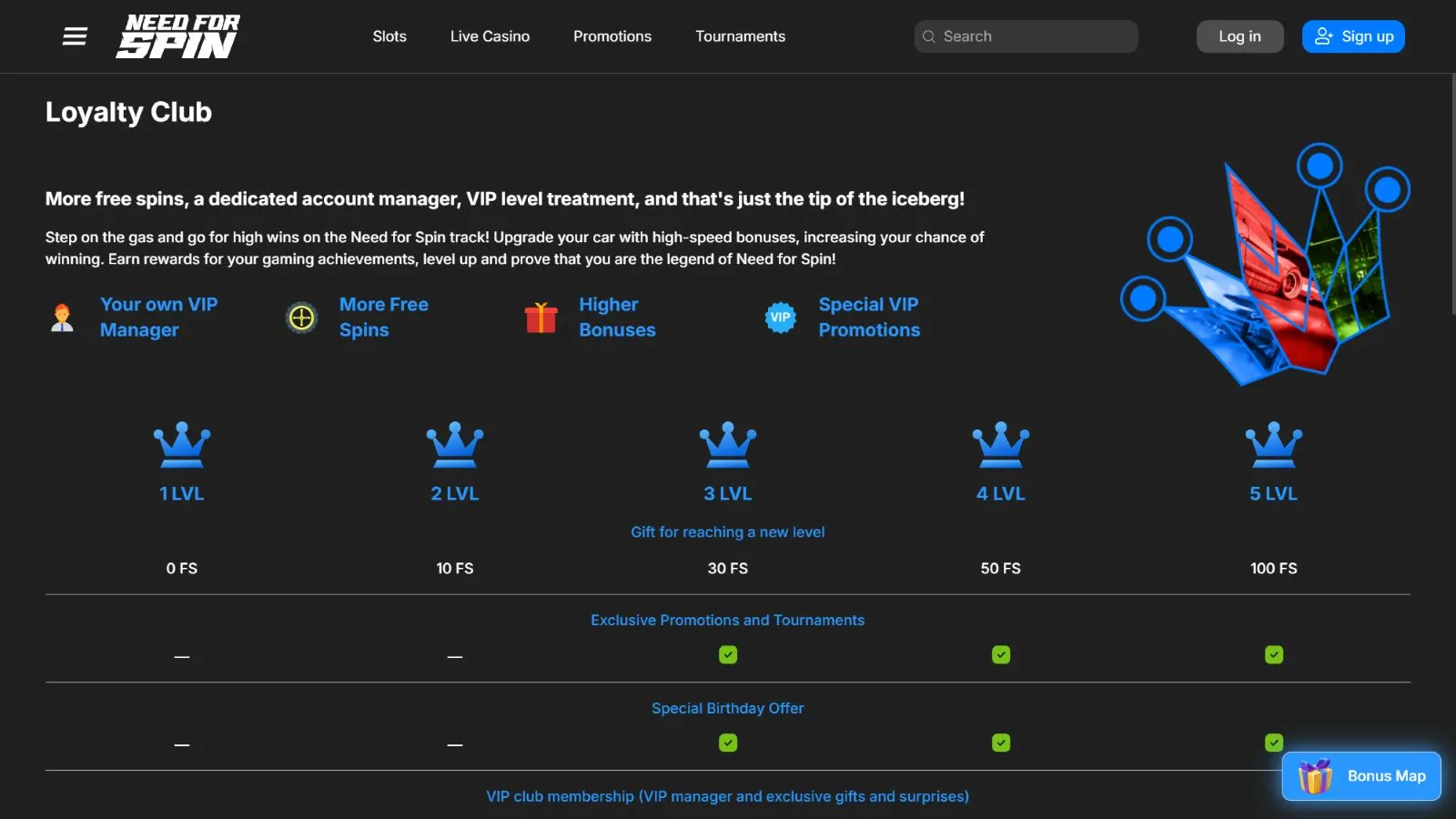
Task: Select the 1 LVL crown icon
Action: pyautogui.click(x=182, y=444)
